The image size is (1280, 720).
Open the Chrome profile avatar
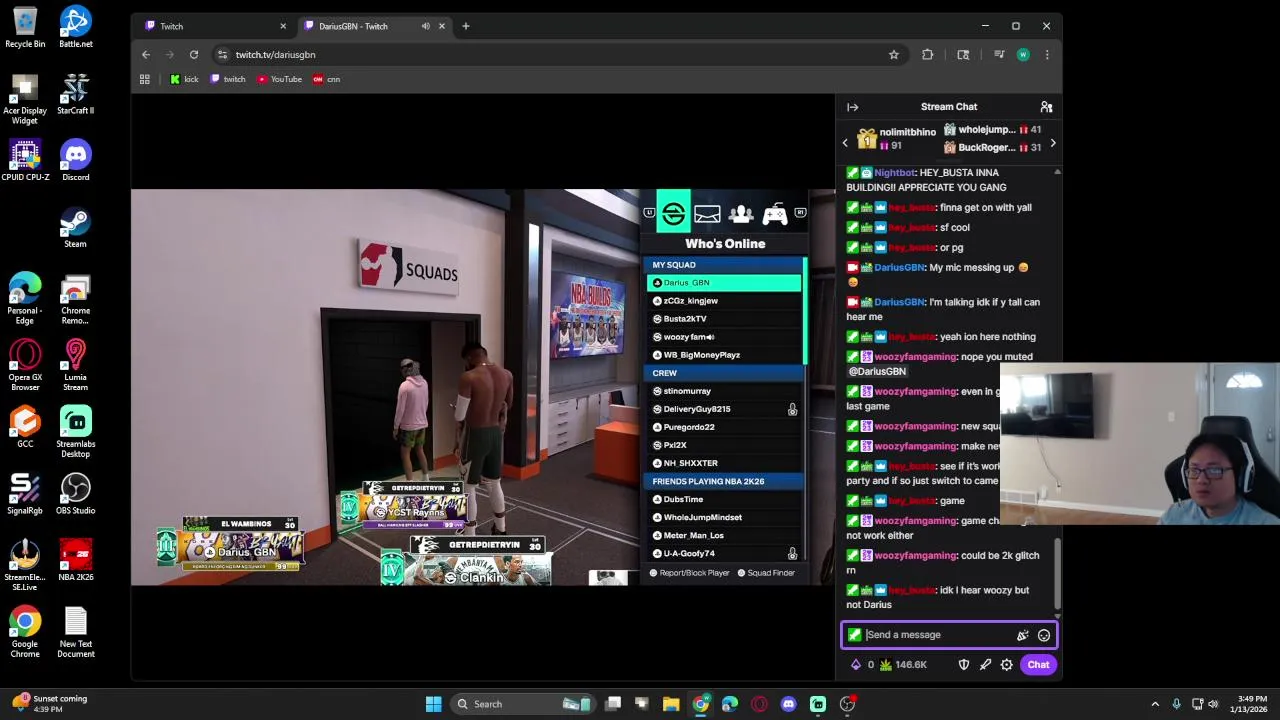pyautogui.click(x=1023, y=55)
